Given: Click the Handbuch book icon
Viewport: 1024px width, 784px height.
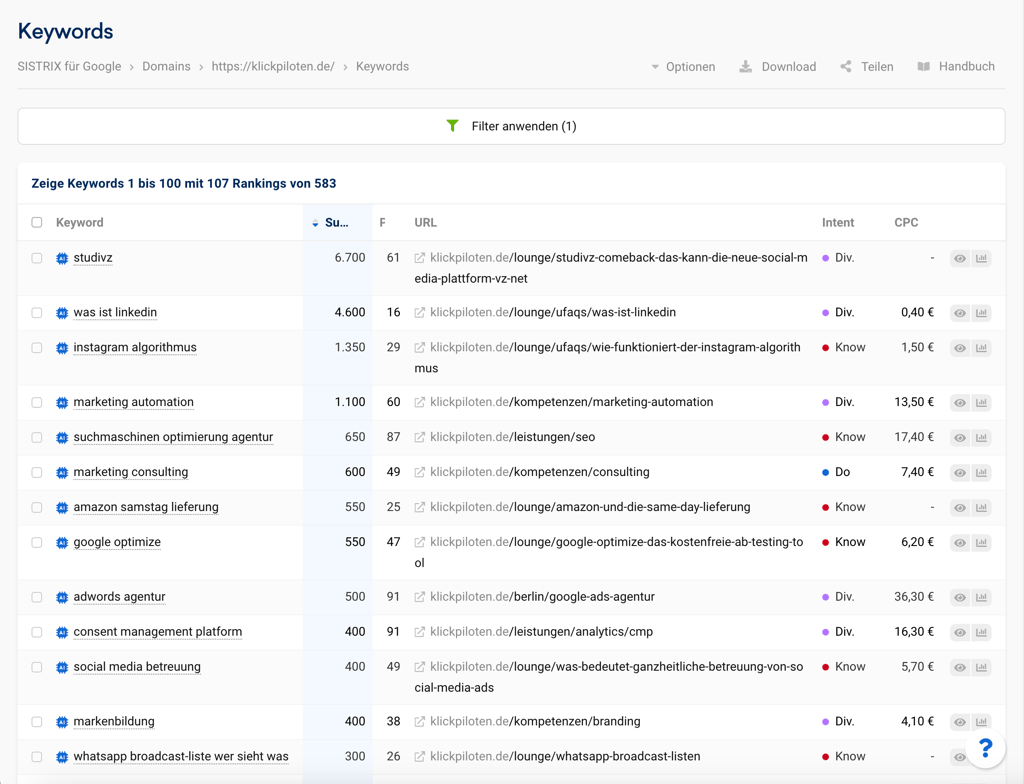Looking at the screenshot, I should pos(923,67).
